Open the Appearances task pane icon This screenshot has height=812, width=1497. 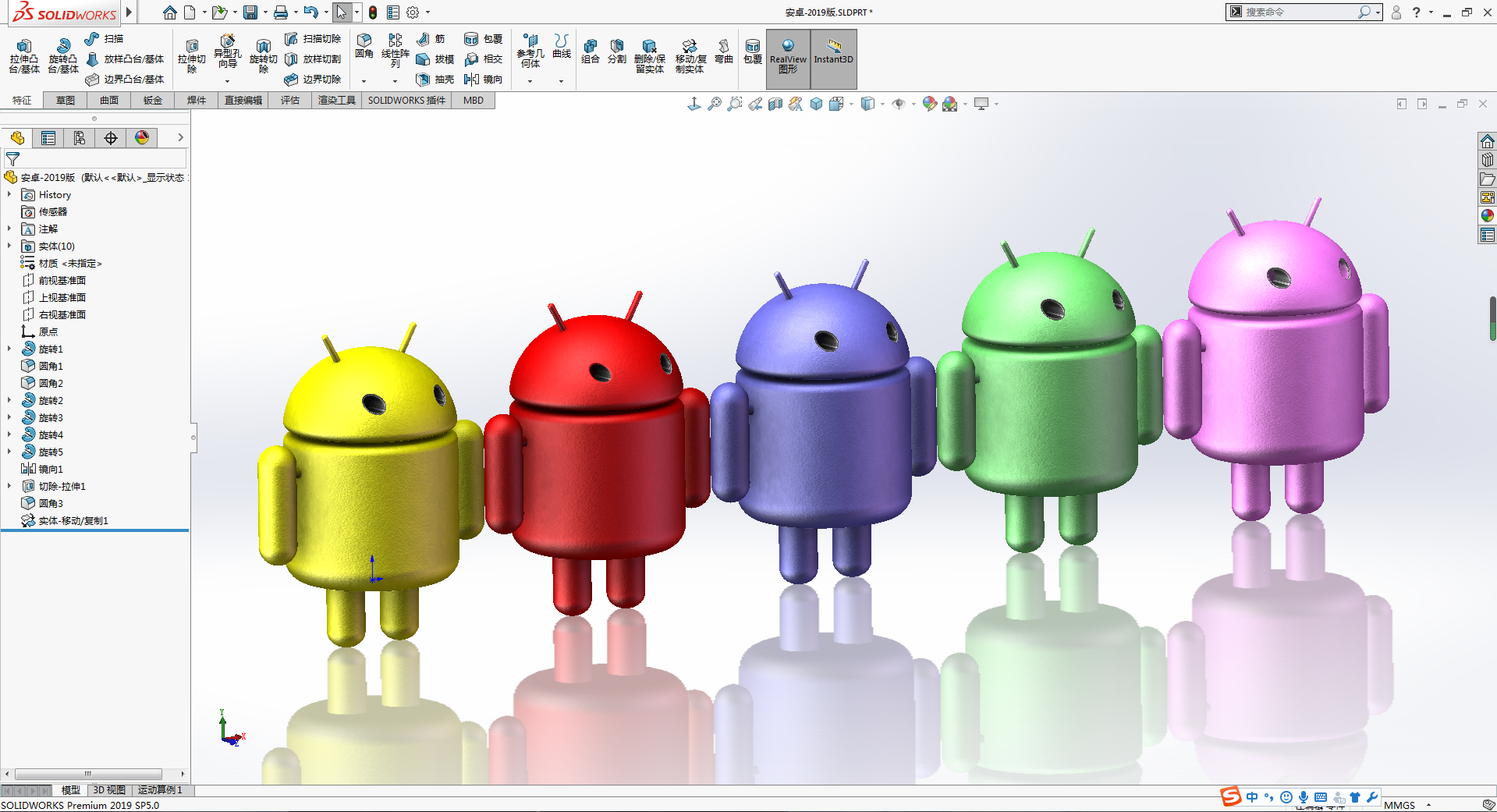(1488, 215)
